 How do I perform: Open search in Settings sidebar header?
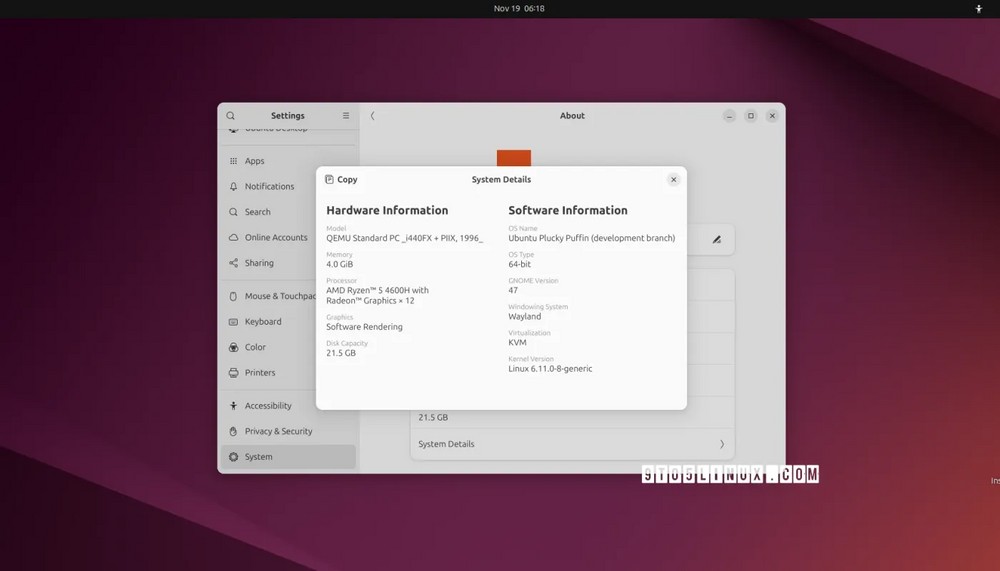click(231, 115)
